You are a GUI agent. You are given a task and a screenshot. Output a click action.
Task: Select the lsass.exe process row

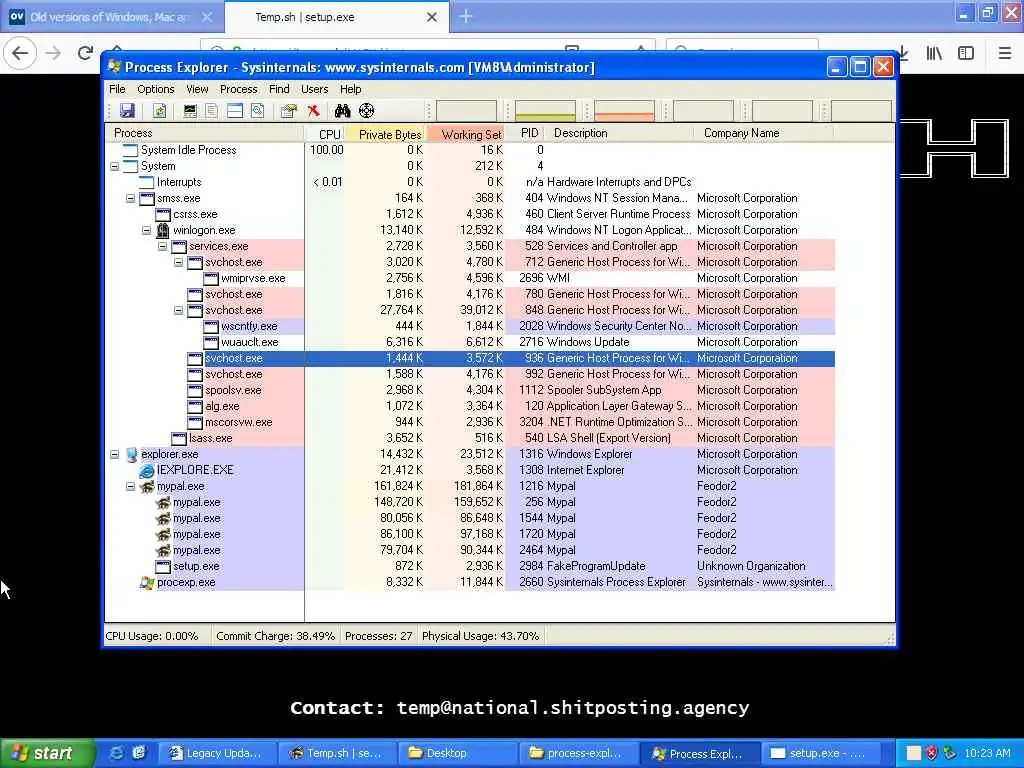tap(470, 438)
